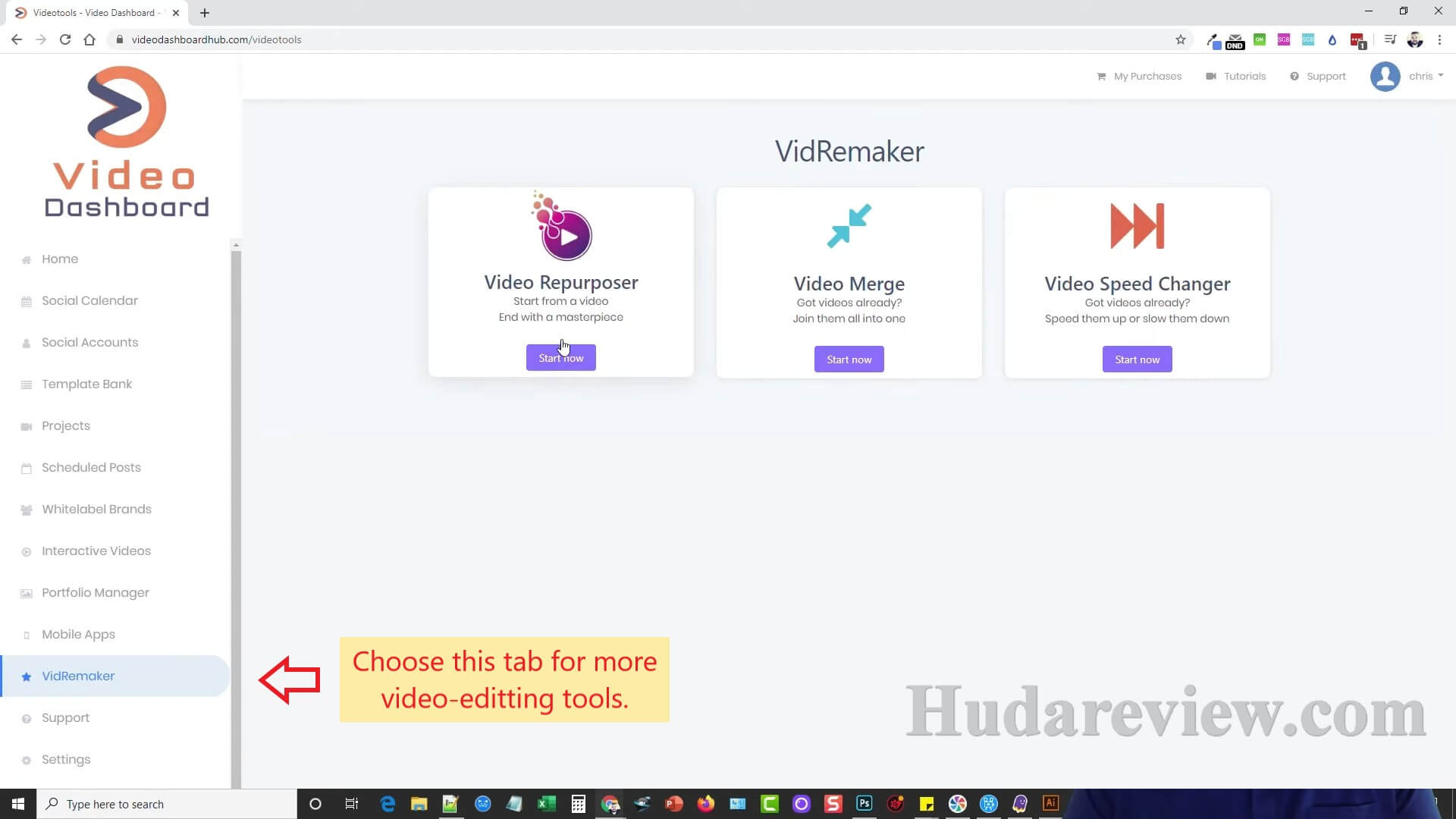Expand the Mobile Apps section
The width and height of the screenshot is (1456, 819).
(78, 634)
